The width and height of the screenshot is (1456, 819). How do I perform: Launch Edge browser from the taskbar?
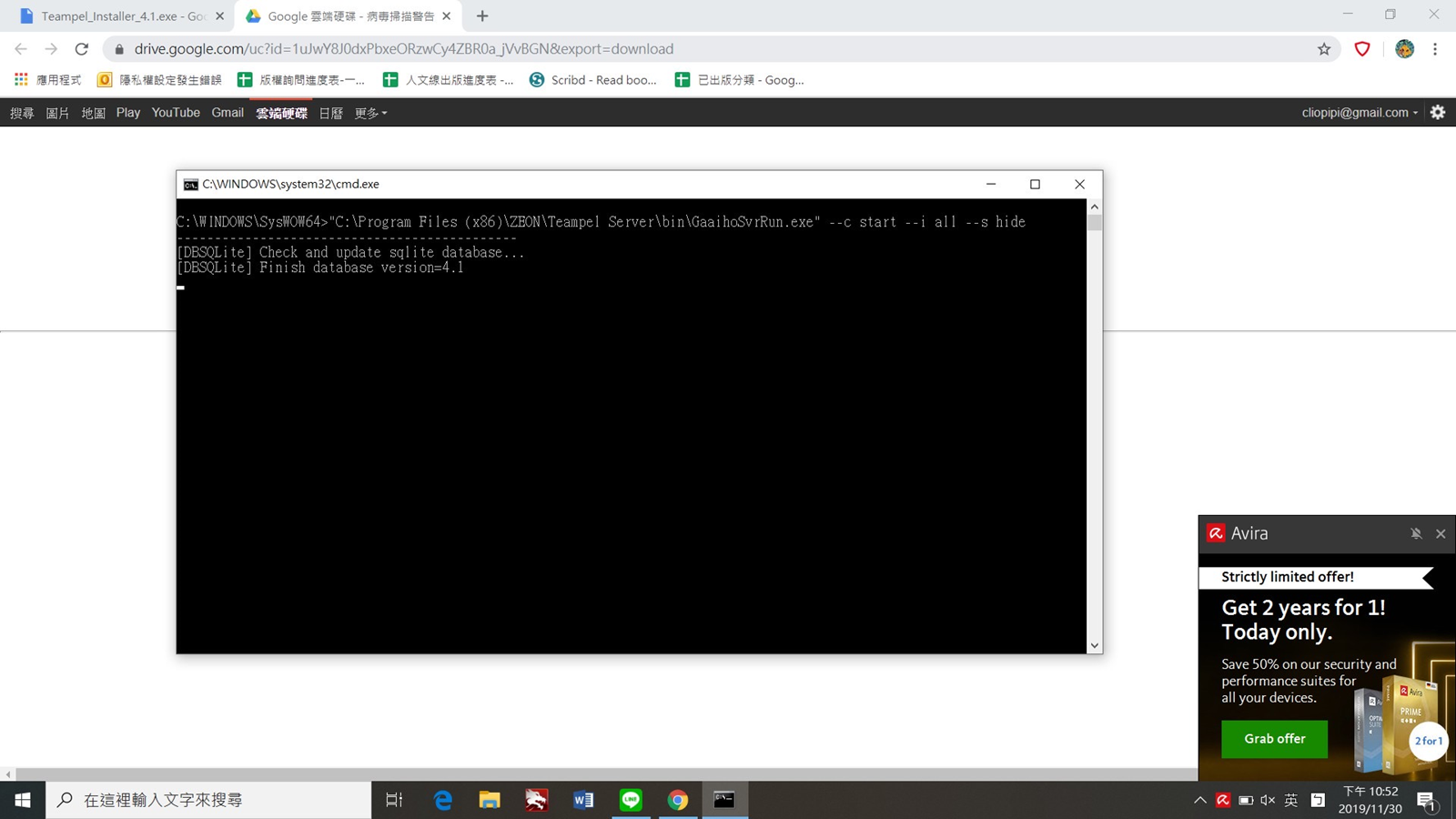click(x=443, y=800)
